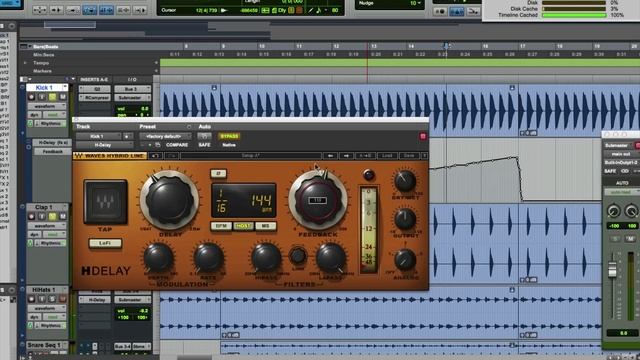Click the Feedback automation lane label
640x360 pixels.
pyautogui.click(x=53, y=151)
